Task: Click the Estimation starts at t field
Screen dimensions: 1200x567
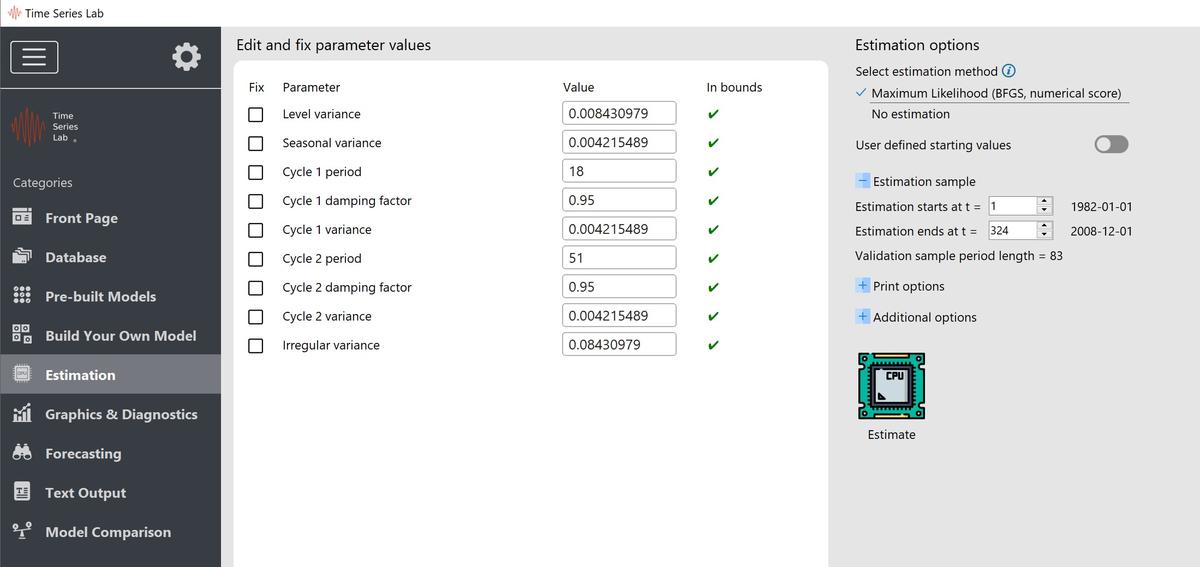Action: pos(1012,206)
